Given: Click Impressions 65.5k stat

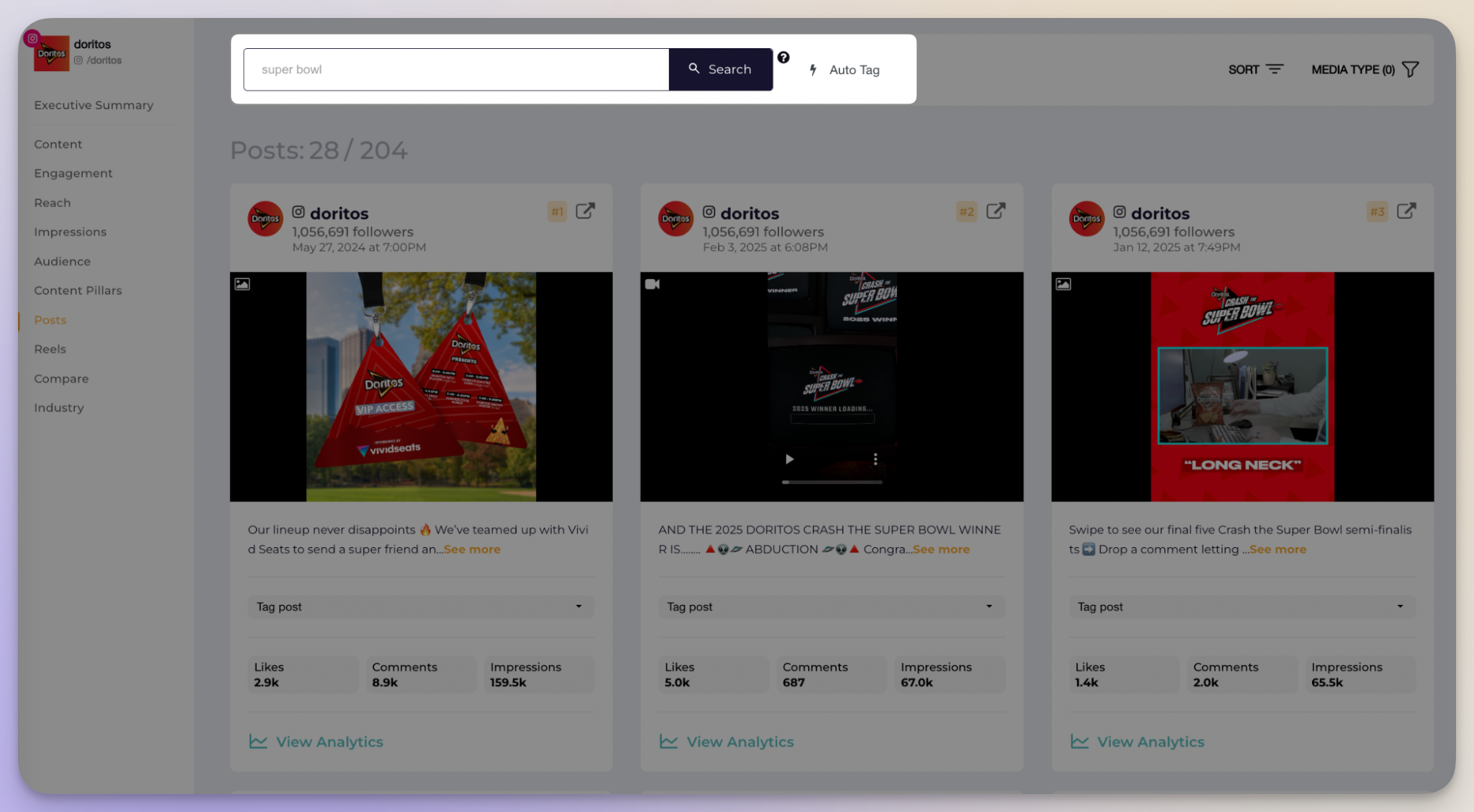Looking at the screenshot, I should 1360,675.
